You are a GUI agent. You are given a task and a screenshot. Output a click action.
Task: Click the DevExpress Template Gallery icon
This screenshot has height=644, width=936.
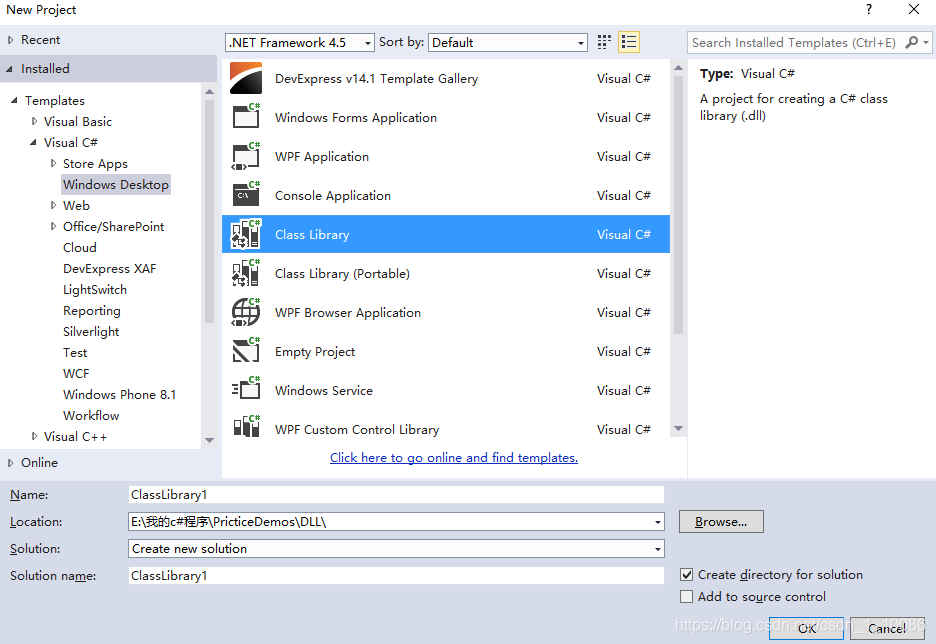point(246,78)
